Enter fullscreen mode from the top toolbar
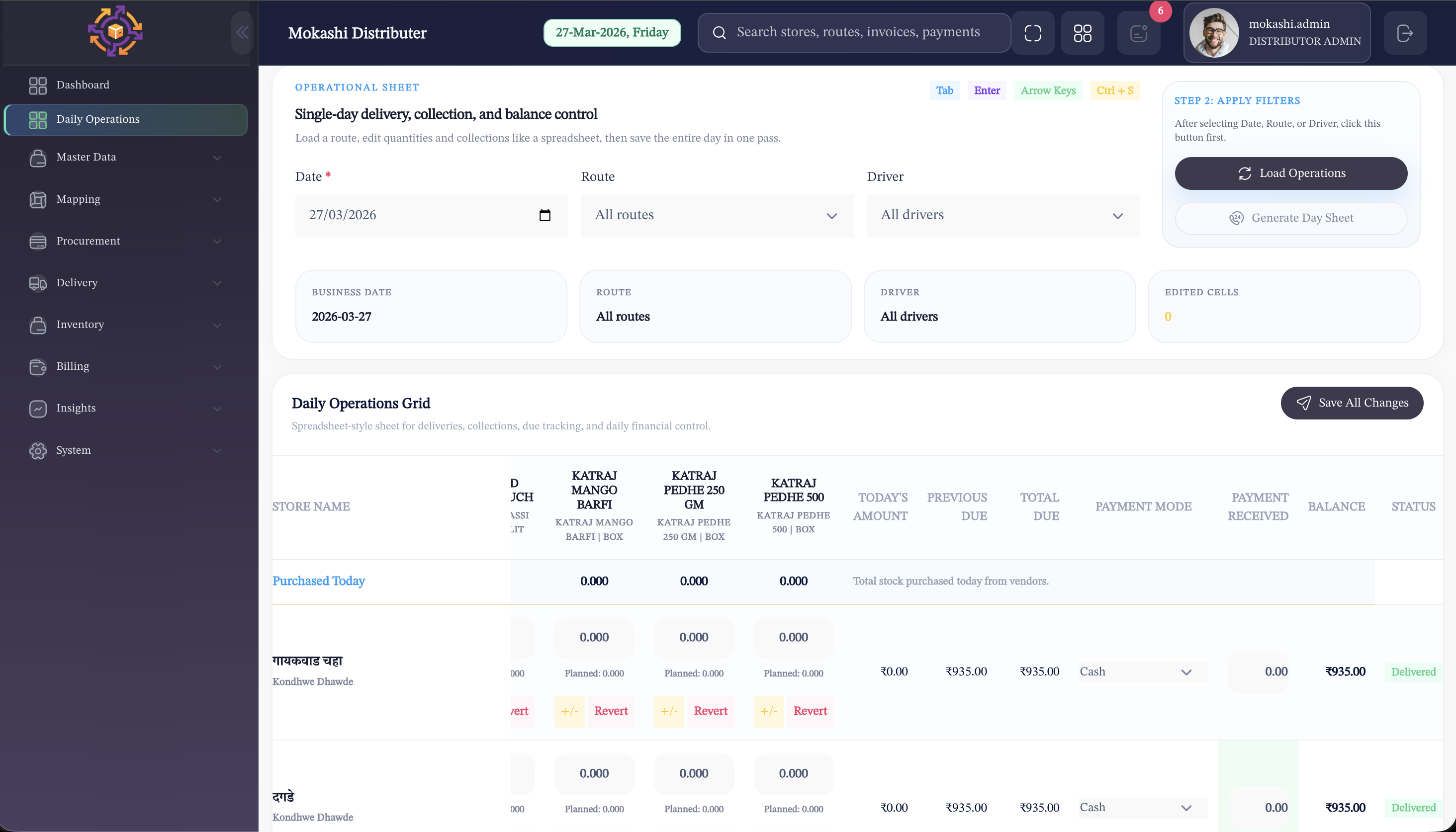1456x832 pixels. pyautogui.click(x=1033, y=33)
